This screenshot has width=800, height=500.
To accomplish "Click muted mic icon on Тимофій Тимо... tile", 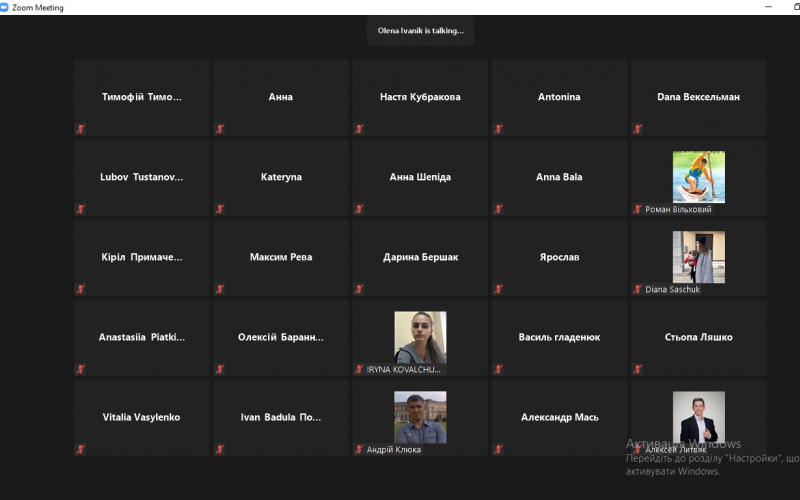I will 81,129.
